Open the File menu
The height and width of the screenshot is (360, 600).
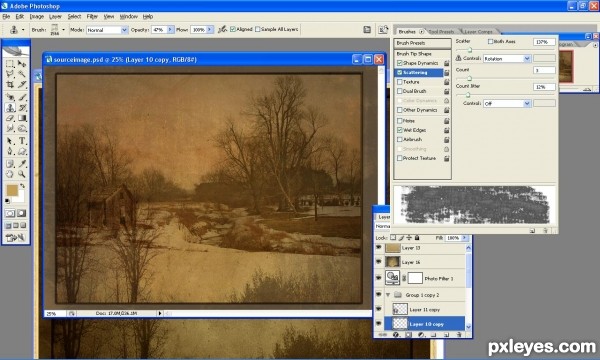click(x=6, y=16)
